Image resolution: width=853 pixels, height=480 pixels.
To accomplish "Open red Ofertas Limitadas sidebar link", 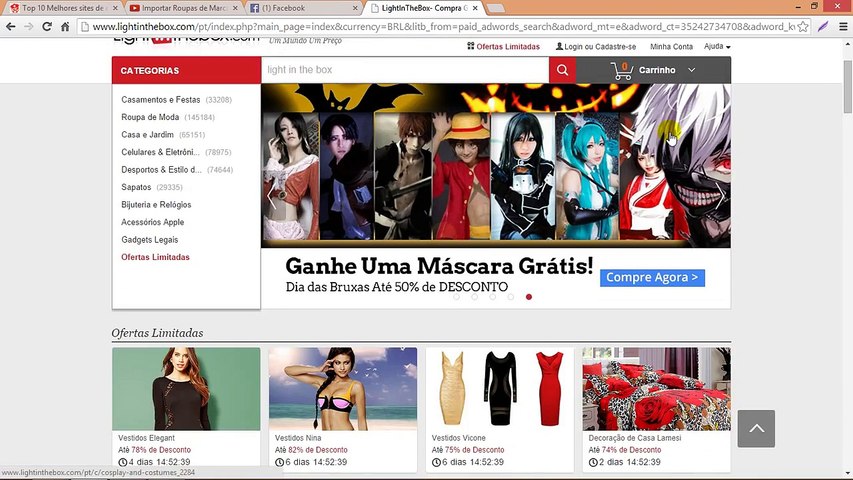I will [155, 257].
